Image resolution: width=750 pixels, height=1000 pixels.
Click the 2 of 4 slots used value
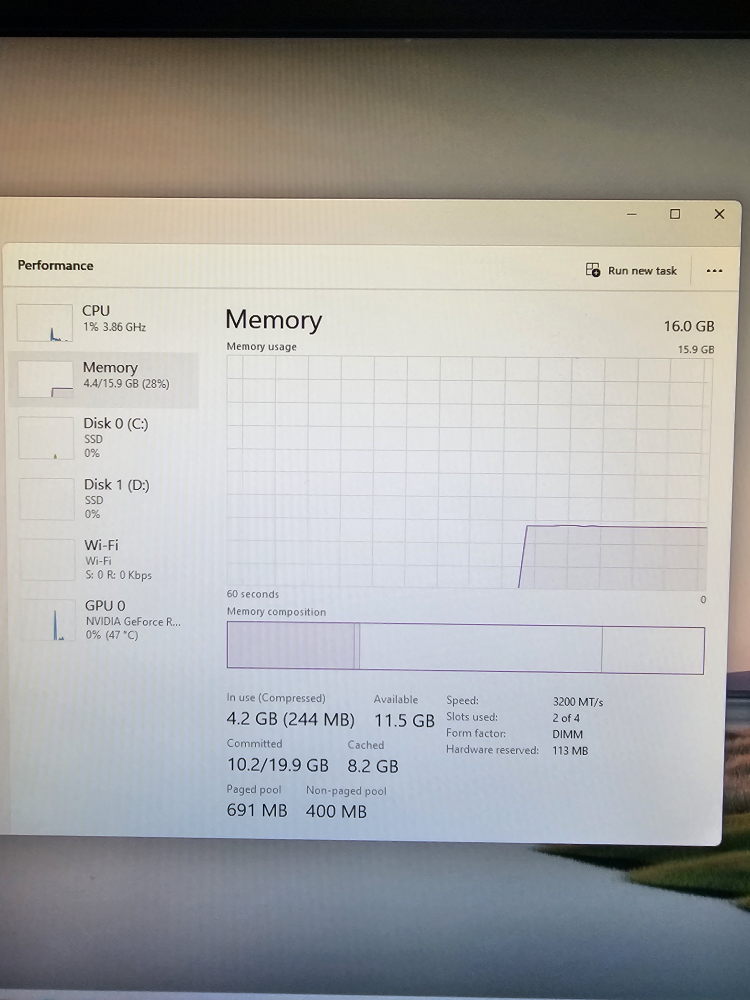(x=566, y=717)
